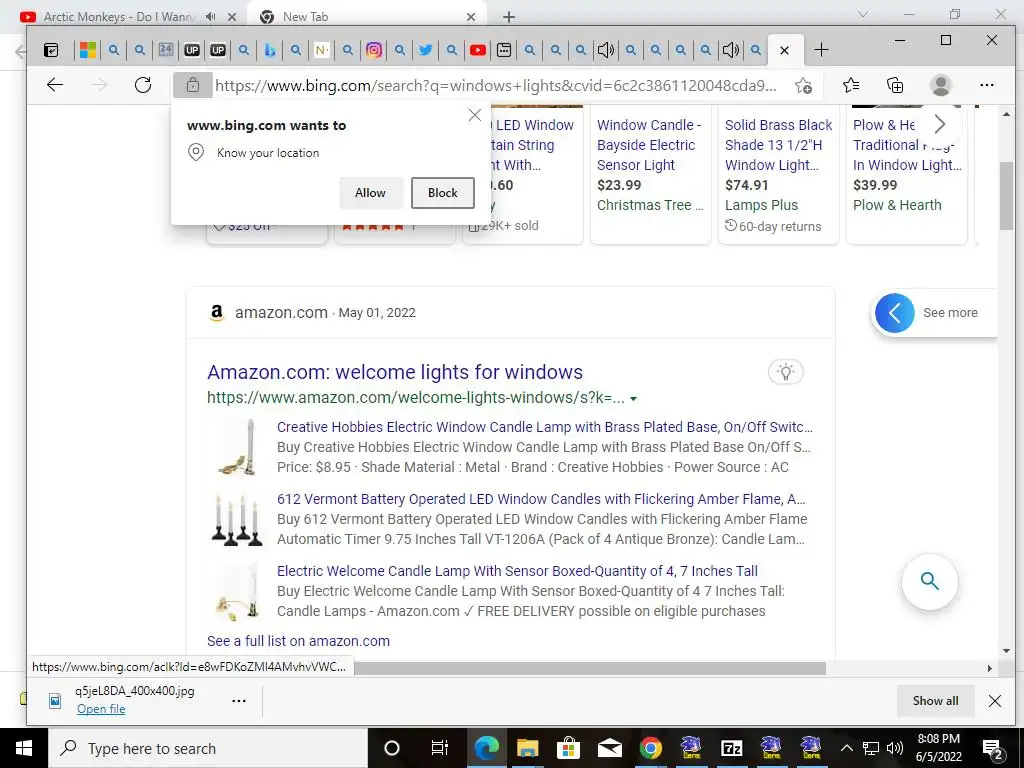Open the Collections icon
1024x768 pixels.
895,85
